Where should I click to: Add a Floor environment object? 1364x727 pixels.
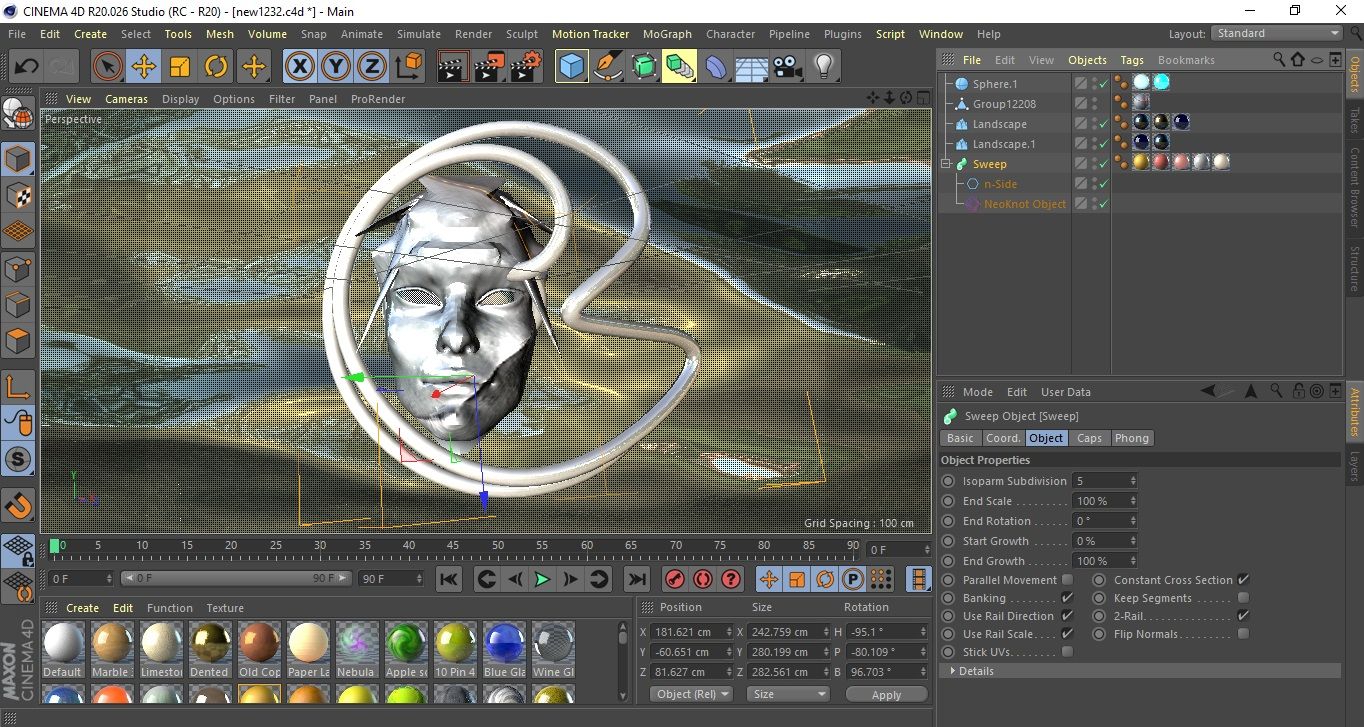[x=752, y=67]
